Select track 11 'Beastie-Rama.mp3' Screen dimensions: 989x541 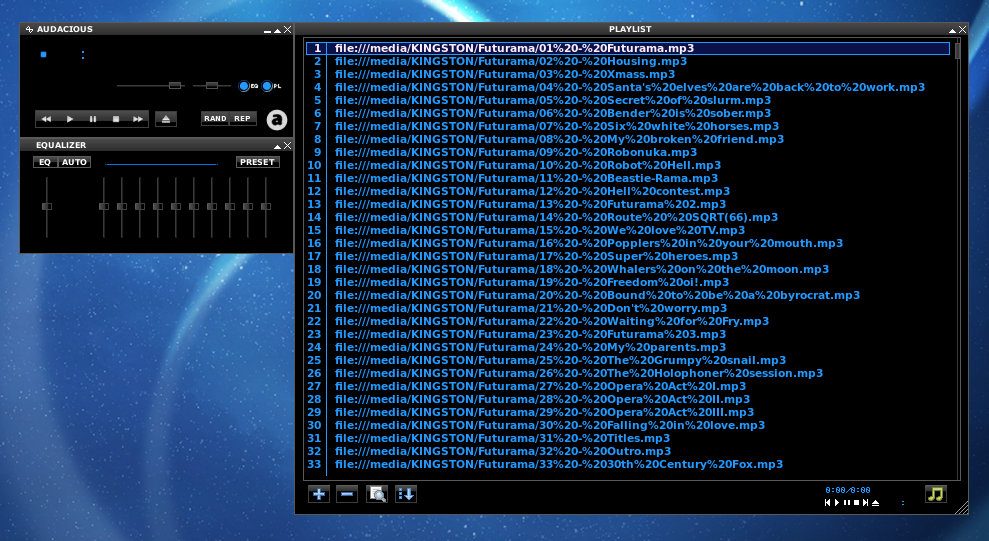point(628,178)
